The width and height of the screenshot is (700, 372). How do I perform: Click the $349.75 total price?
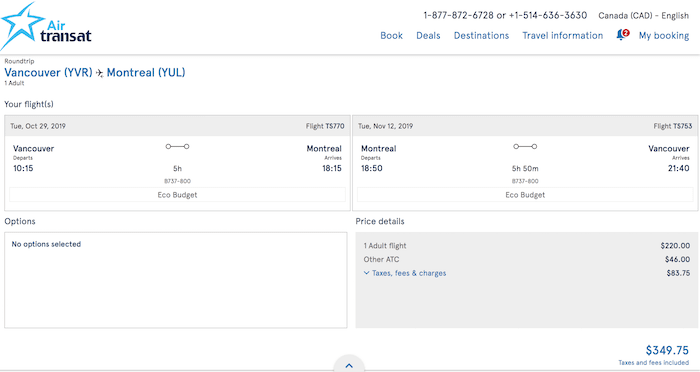click(667, 350)
